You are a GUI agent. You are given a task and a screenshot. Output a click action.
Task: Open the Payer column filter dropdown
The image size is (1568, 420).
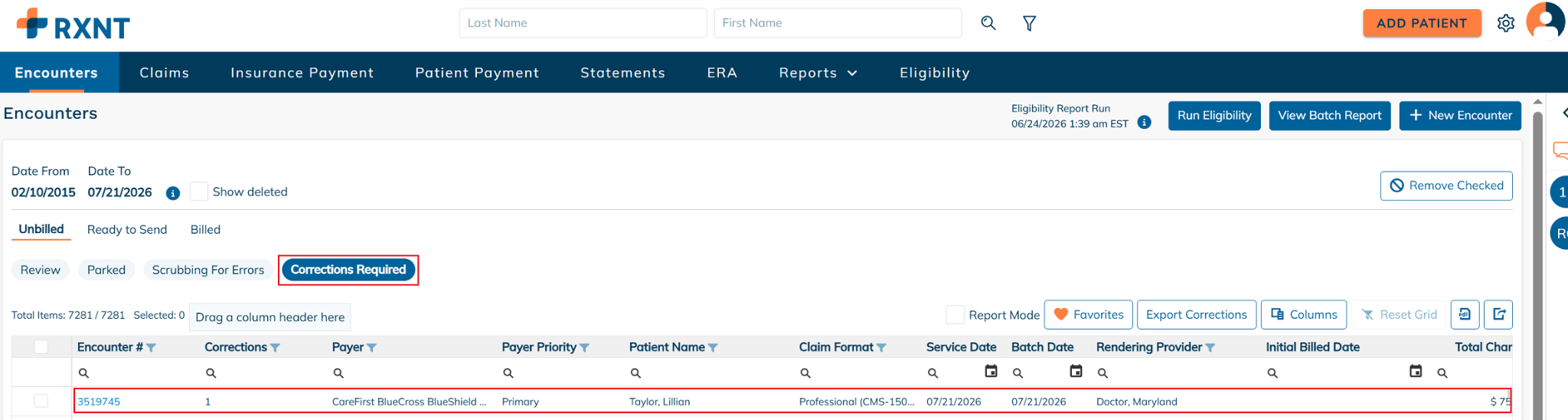pos(372,348)
